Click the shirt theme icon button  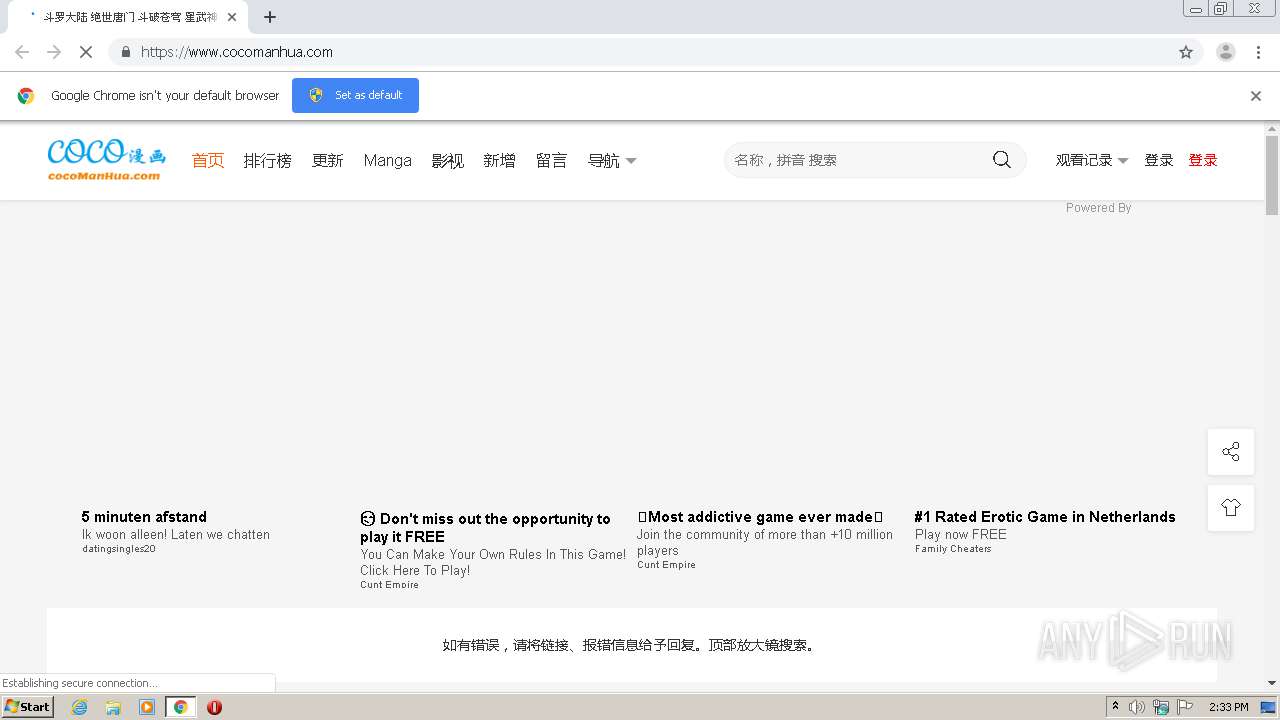click(1231, 507)
